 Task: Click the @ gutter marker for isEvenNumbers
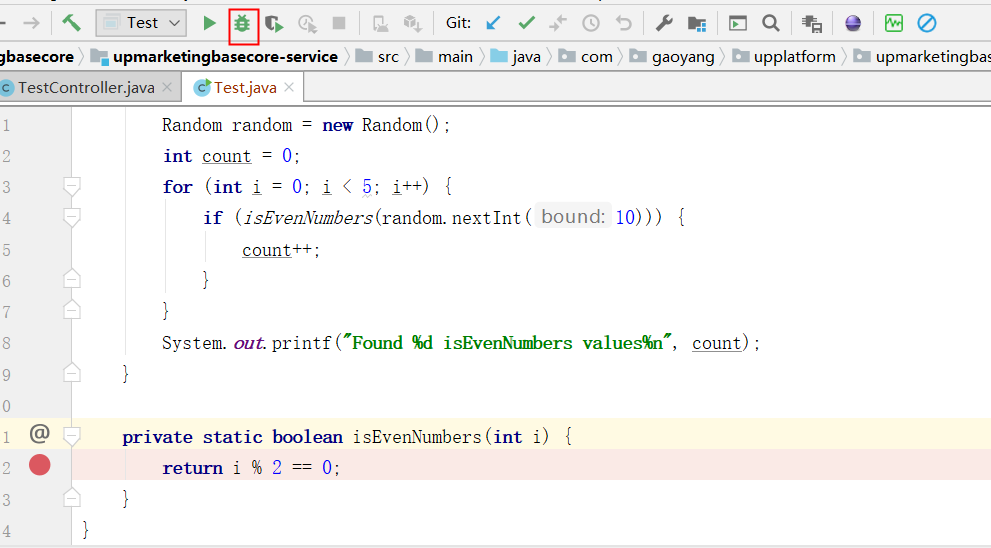39,434
